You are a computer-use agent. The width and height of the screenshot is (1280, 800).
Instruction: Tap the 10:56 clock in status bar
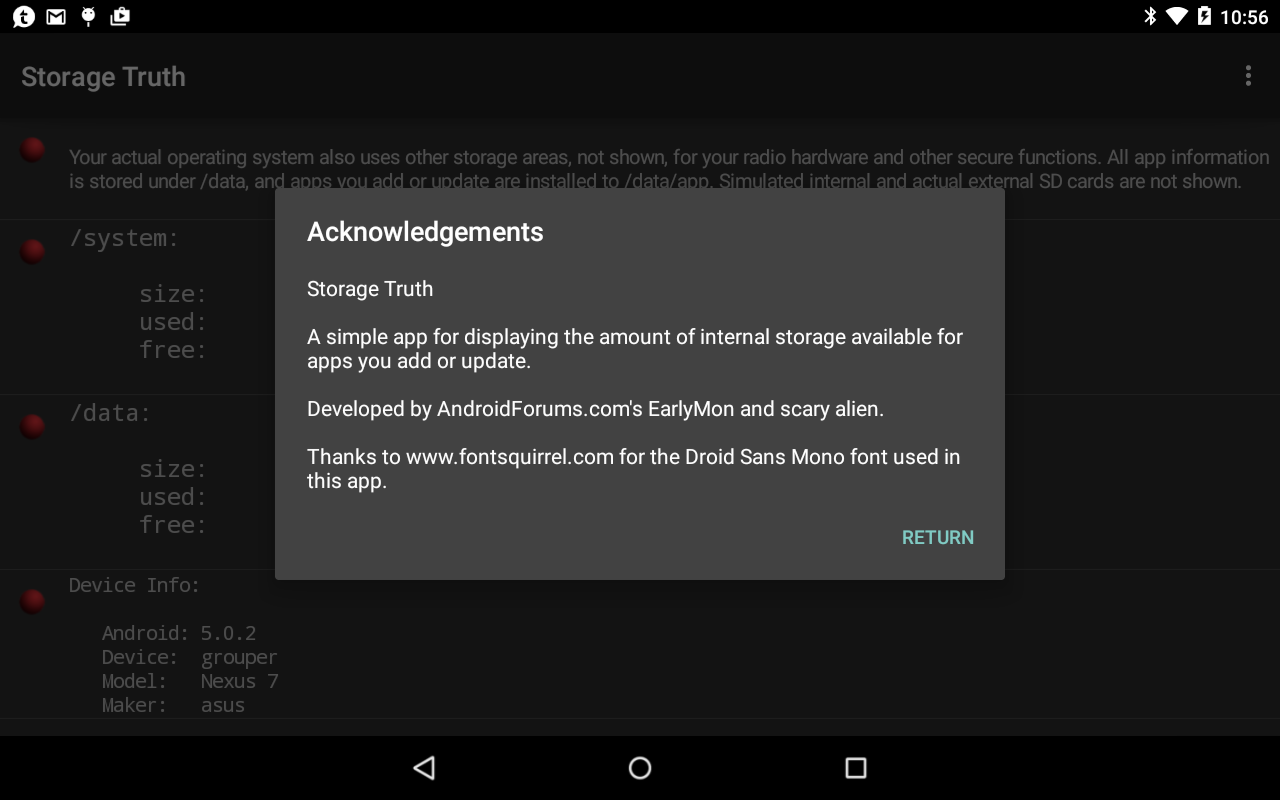(x=1244, y=17)
